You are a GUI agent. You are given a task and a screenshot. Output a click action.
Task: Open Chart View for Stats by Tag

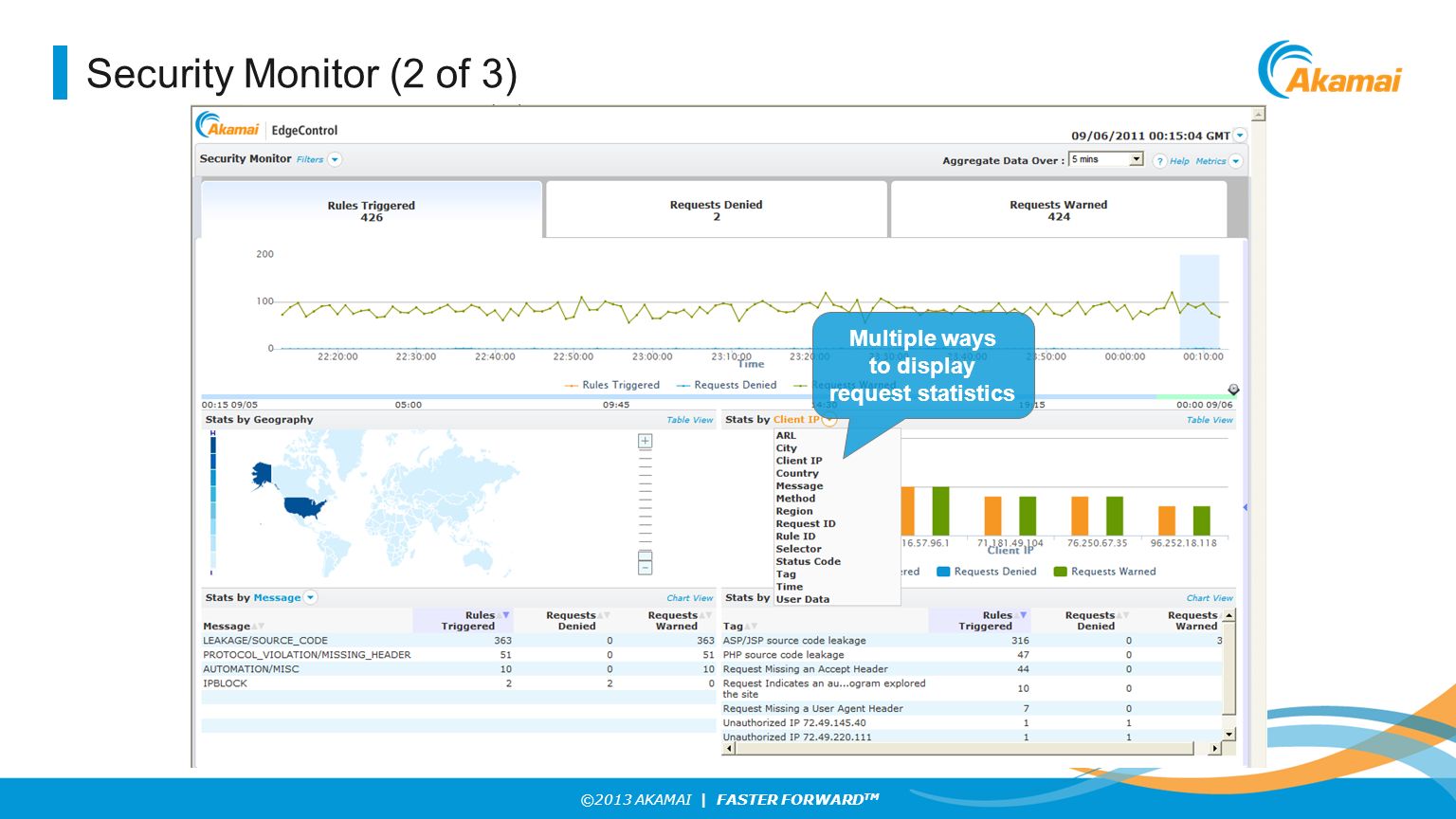point(1210,598)
